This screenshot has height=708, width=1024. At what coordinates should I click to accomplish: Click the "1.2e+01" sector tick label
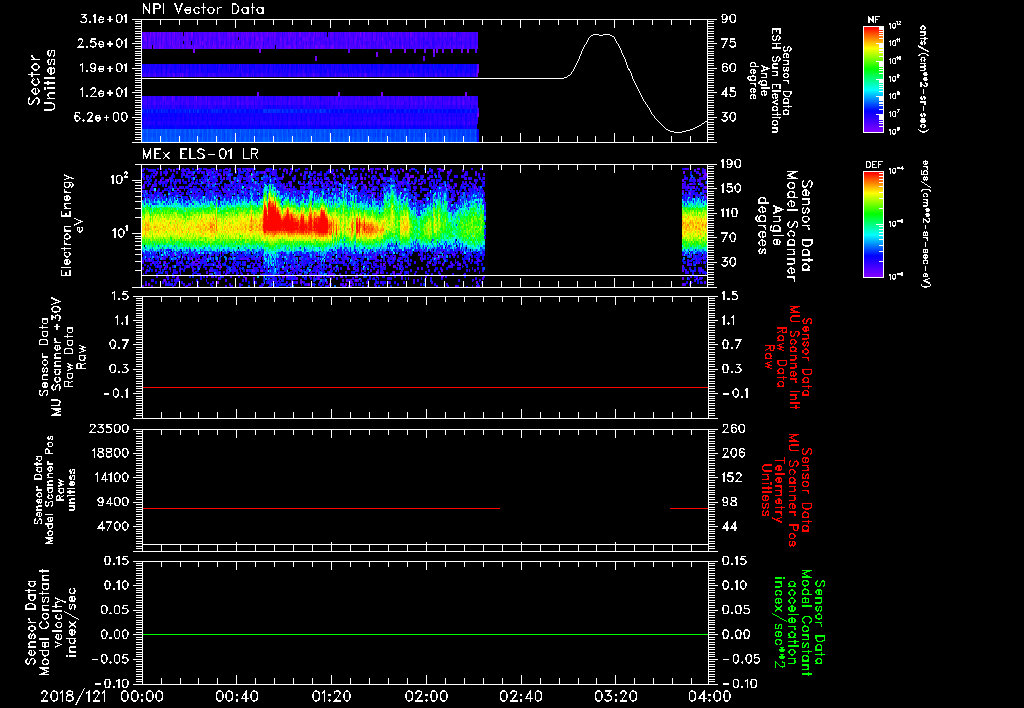pos(103,93)
